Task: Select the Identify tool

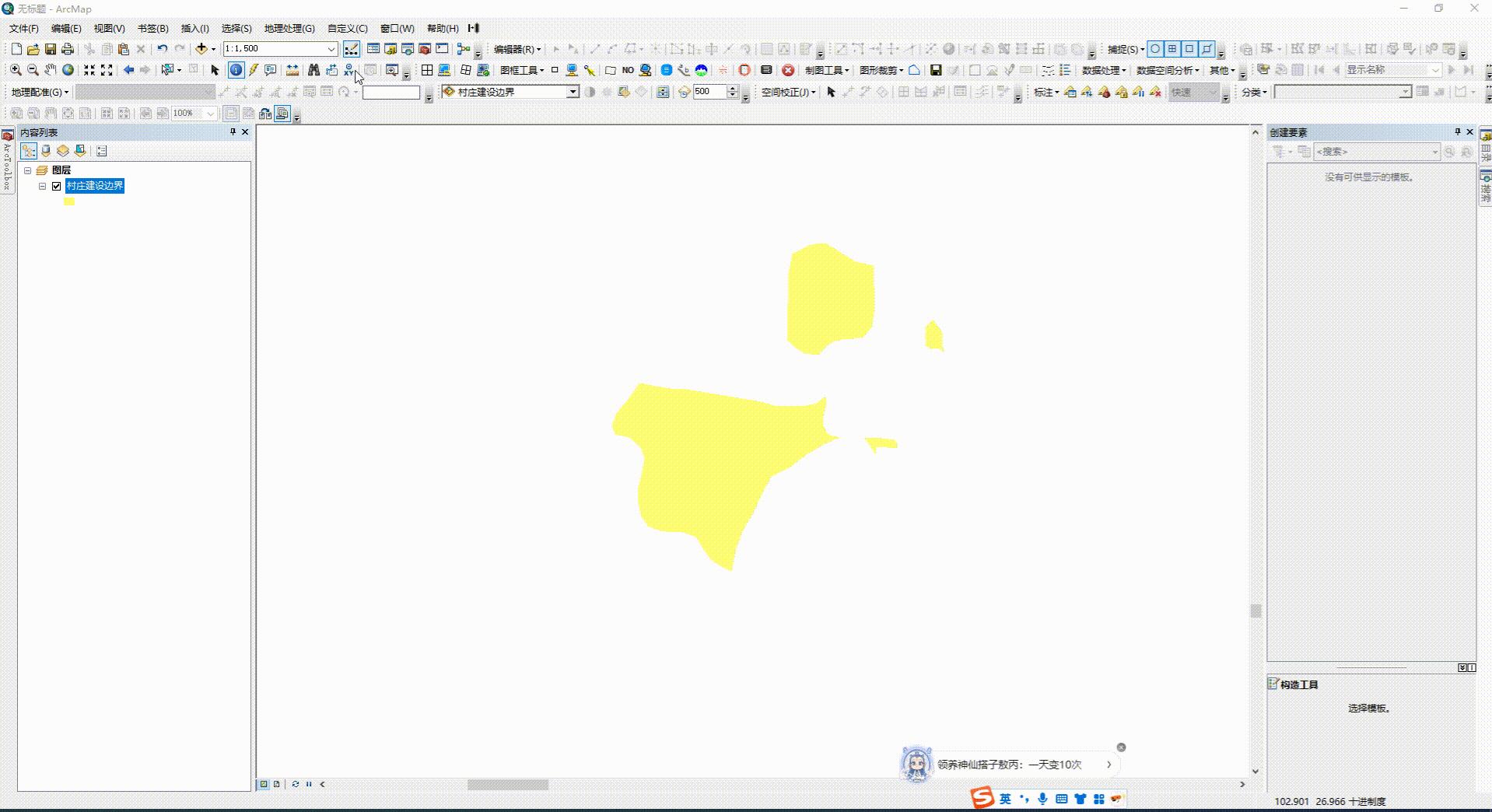Action: coord(236,70)
